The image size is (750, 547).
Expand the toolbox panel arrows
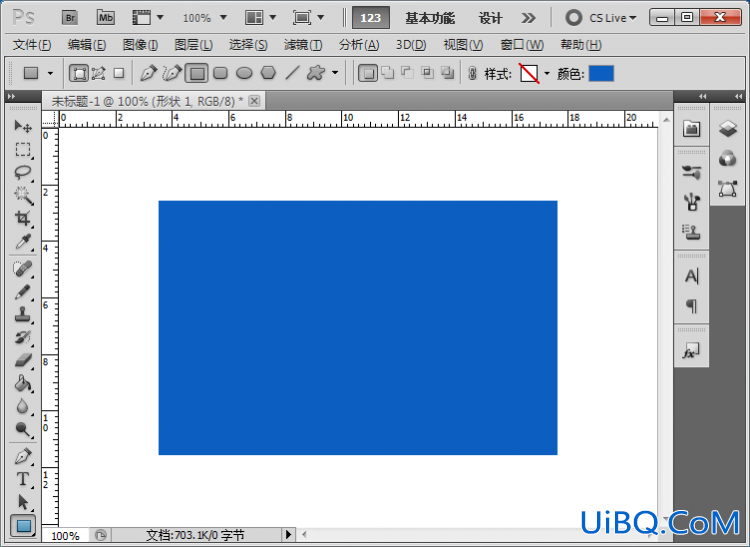[x=11, y=96]
